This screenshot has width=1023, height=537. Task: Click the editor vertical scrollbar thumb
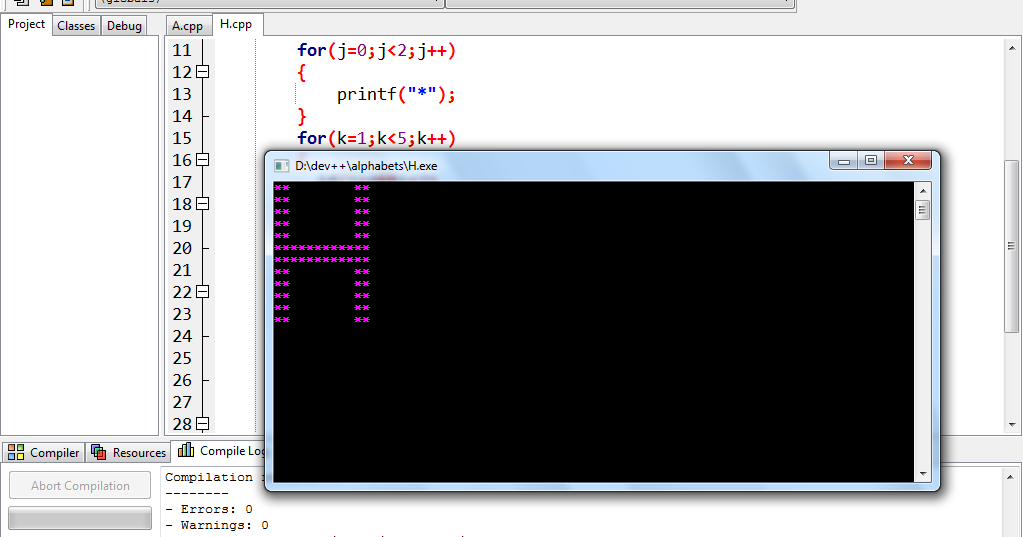(1012, 247)
